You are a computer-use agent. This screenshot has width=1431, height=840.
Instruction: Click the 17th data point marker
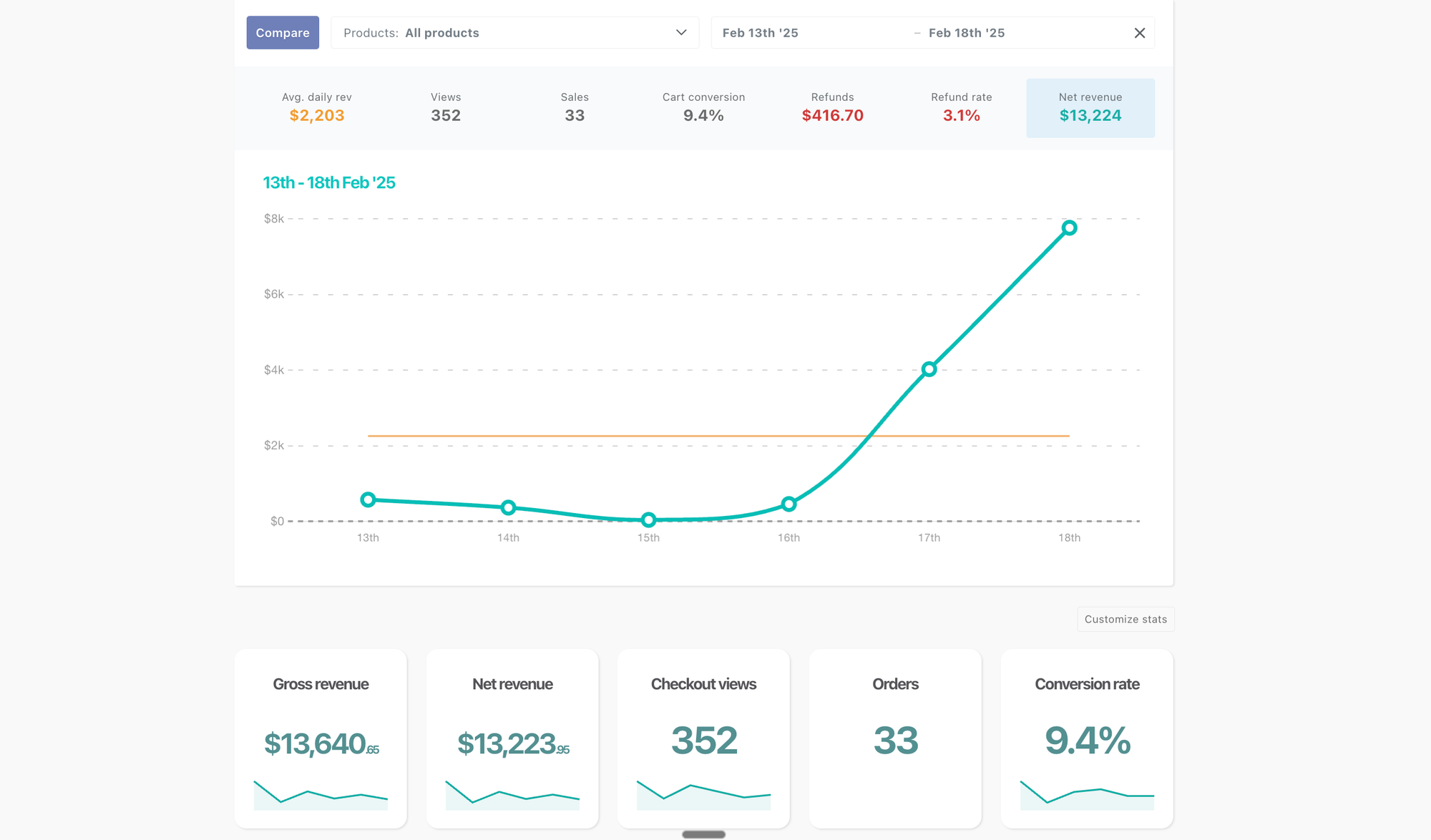coord(929,369)
